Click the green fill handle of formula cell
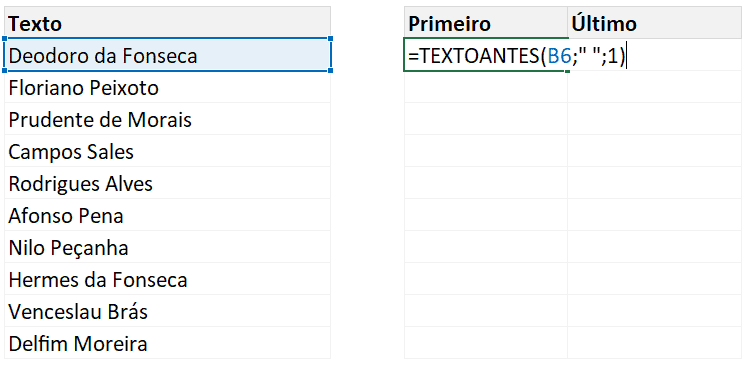This screenshot has width=746, height=365. point(567,71)
